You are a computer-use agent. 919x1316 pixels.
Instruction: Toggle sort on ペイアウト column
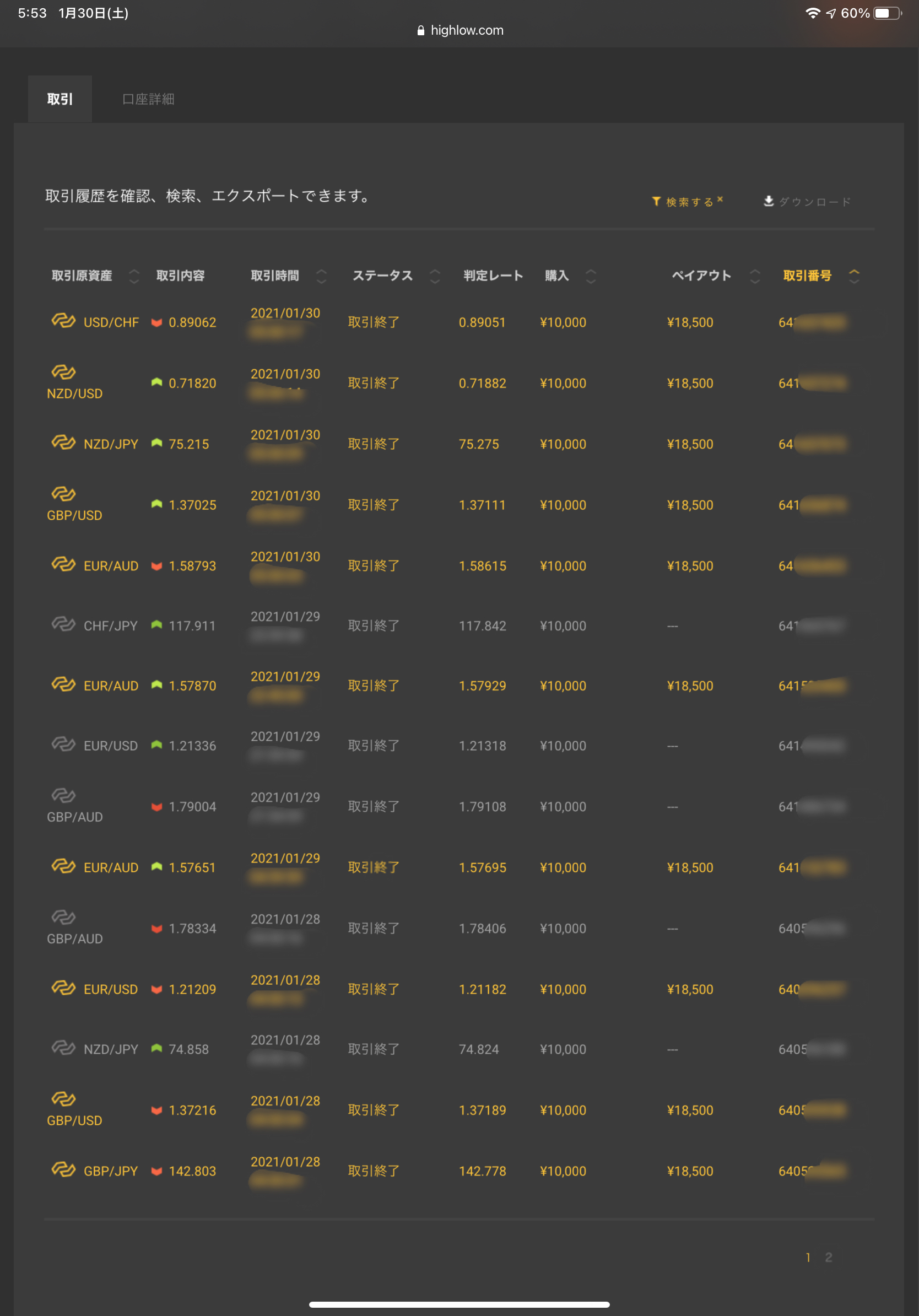[755, 276]
